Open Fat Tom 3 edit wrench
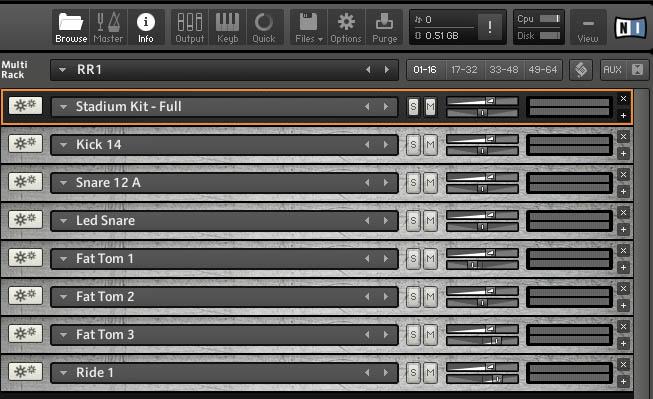Screen dimensions: 653x399 (x=25, y=334)
